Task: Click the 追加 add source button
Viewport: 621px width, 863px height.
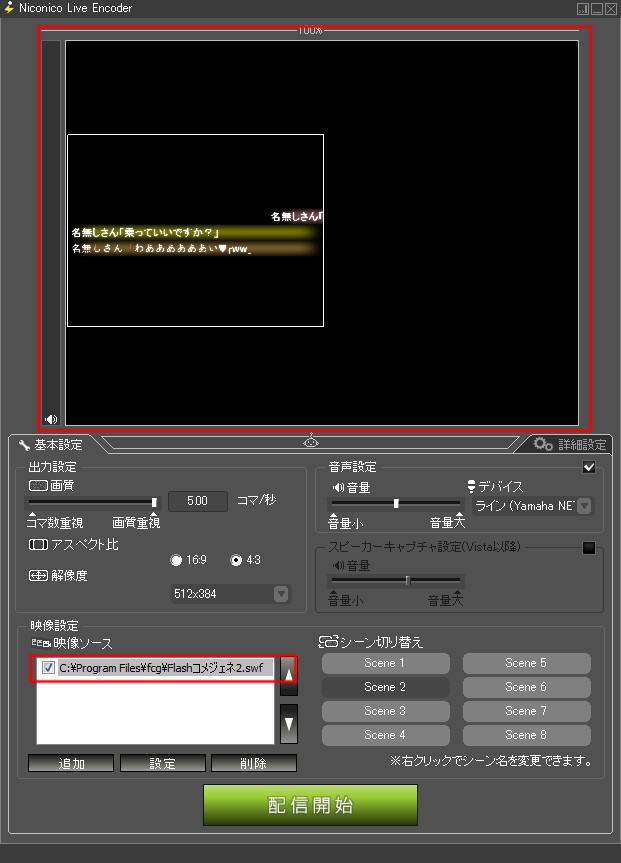Action: point(71,764)
